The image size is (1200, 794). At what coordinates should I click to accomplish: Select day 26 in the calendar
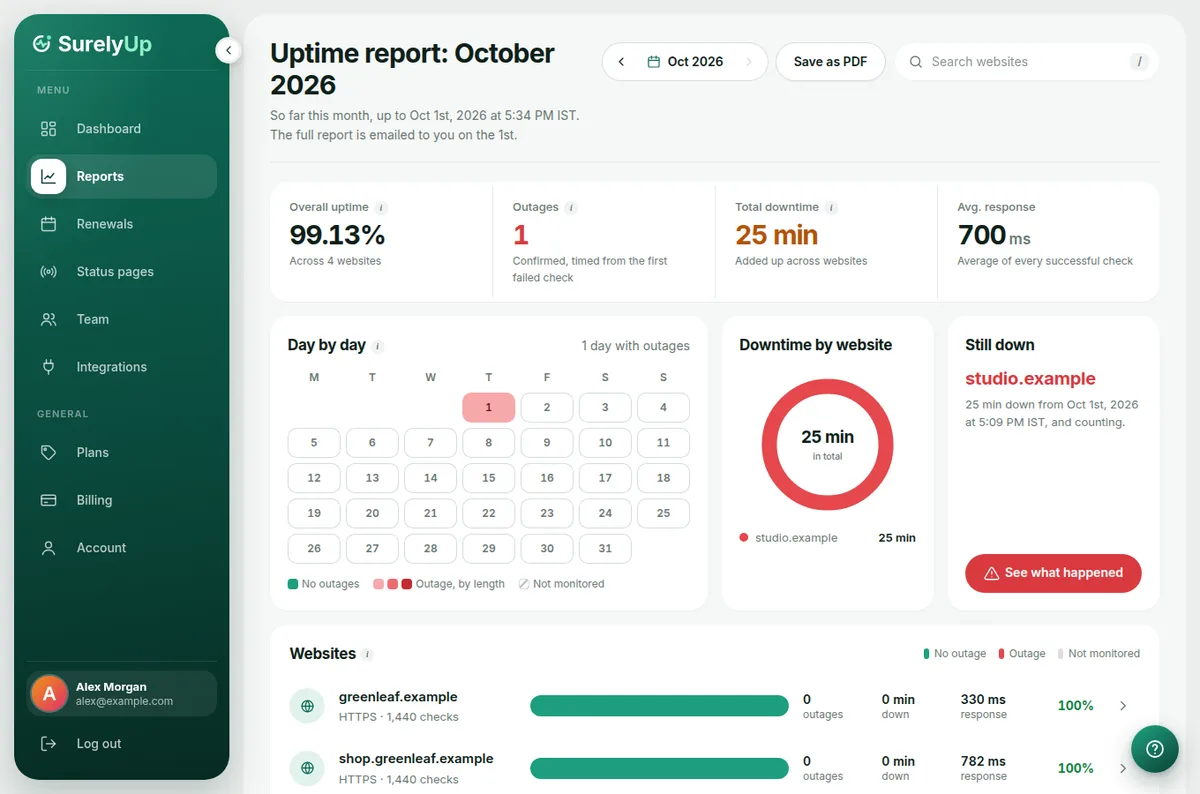[x=314, y=548]
